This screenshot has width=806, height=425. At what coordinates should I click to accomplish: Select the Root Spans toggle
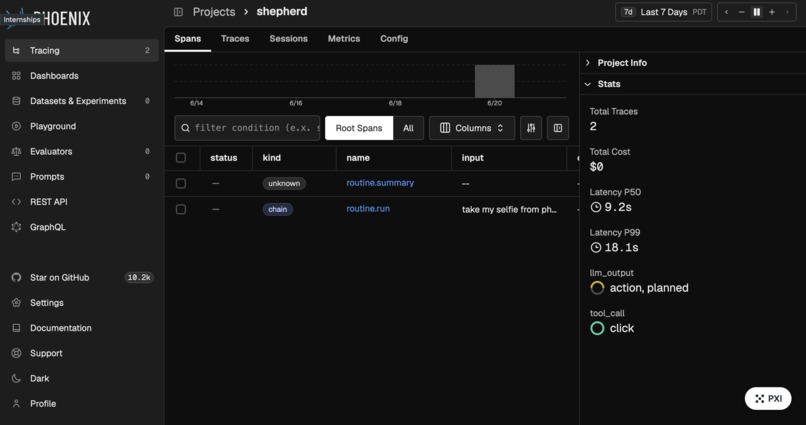[x=359, y=128]
